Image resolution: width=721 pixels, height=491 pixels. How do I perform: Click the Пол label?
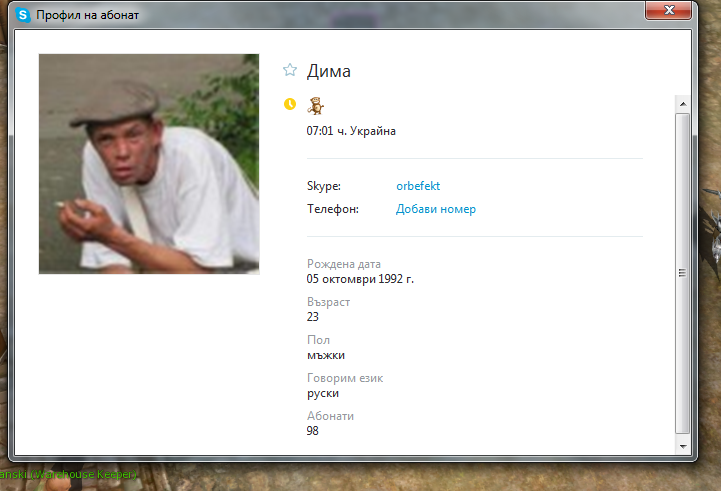pyautogui.click(x=318, y=340)
